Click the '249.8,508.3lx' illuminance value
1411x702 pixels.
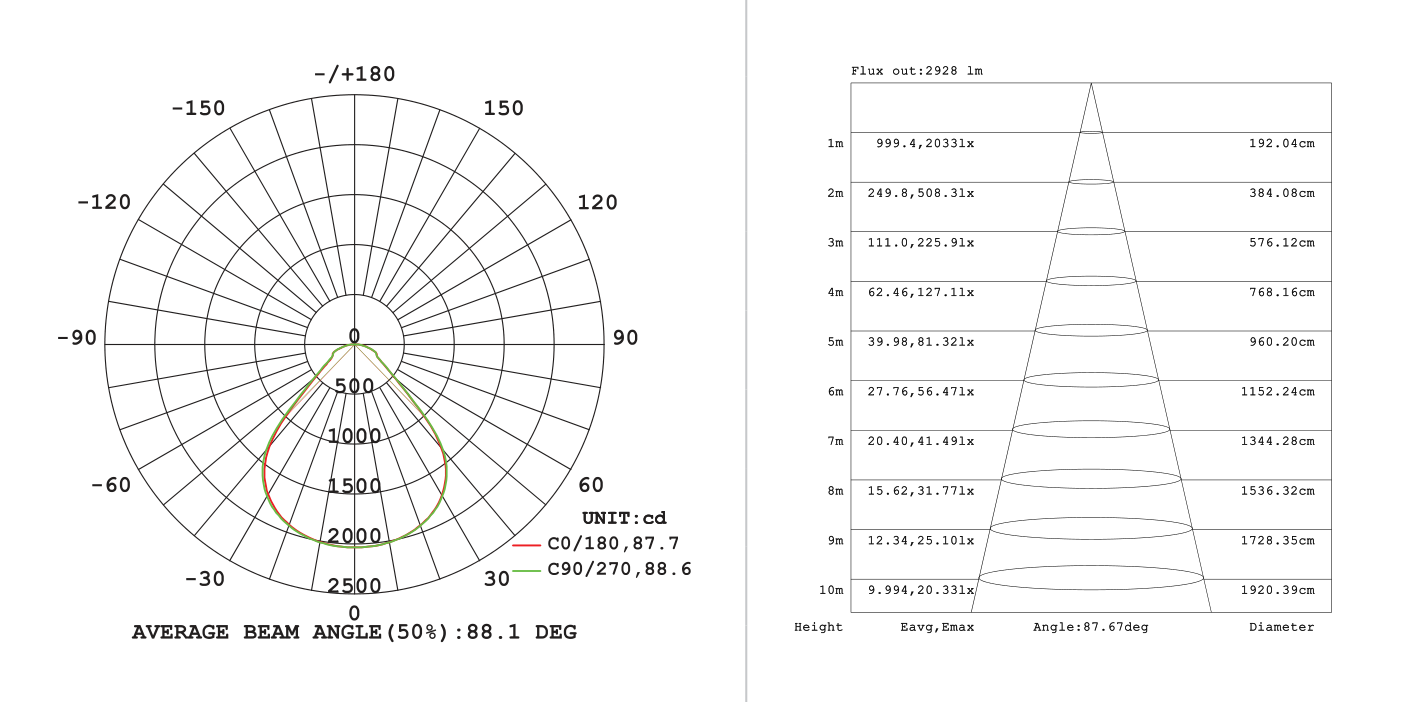click(921, 193)
